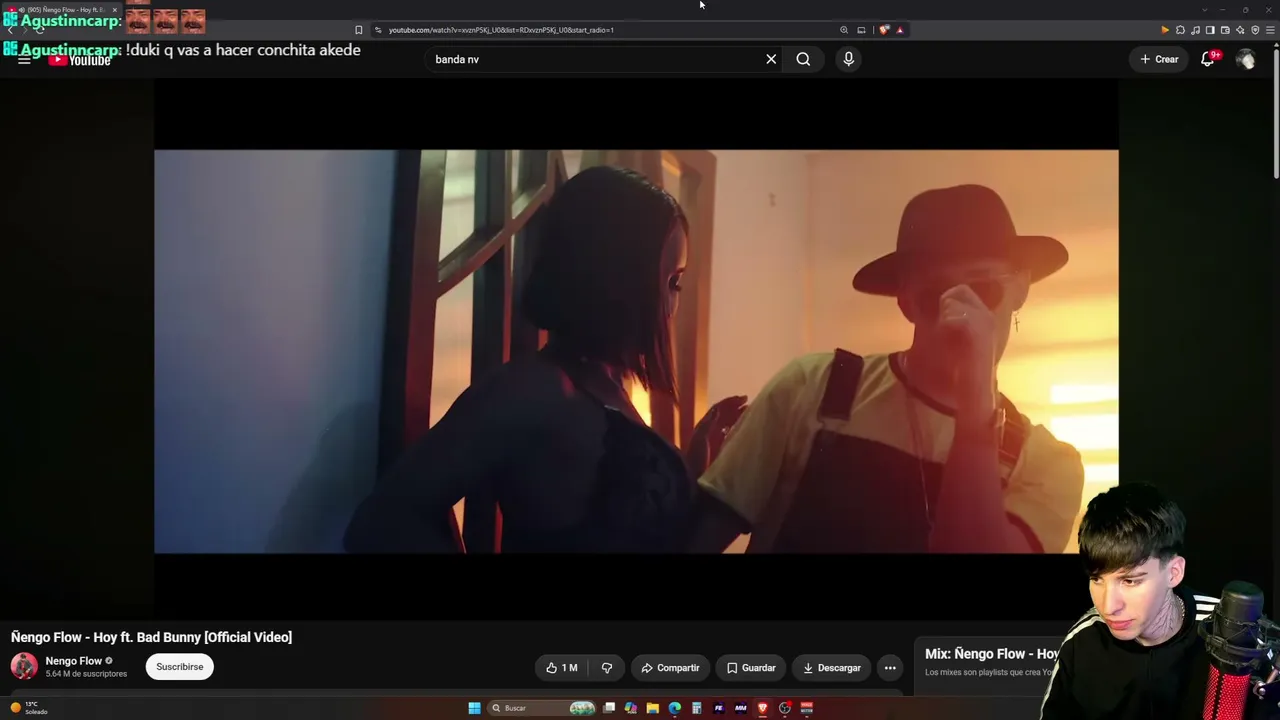Open the browser sidebar panel icon

point(1210,30)
